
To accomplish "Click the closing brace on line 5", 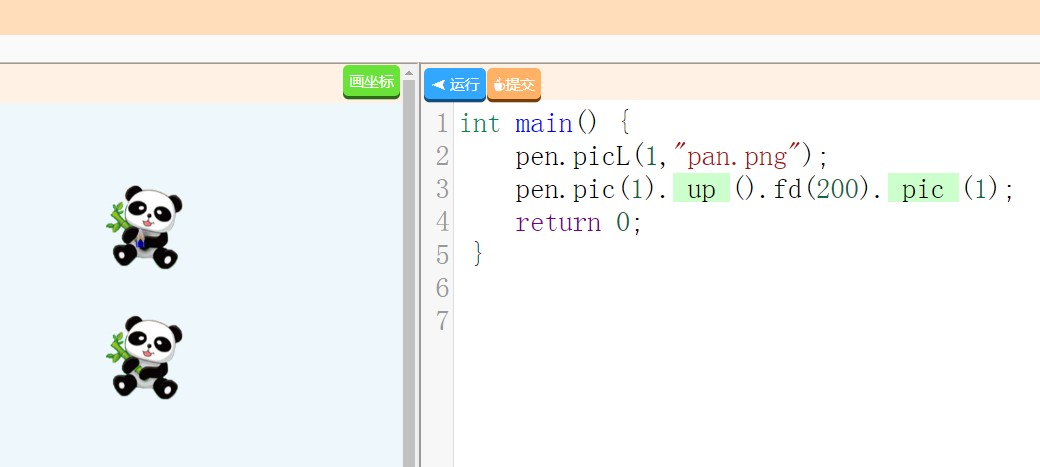I will point(479,255).
